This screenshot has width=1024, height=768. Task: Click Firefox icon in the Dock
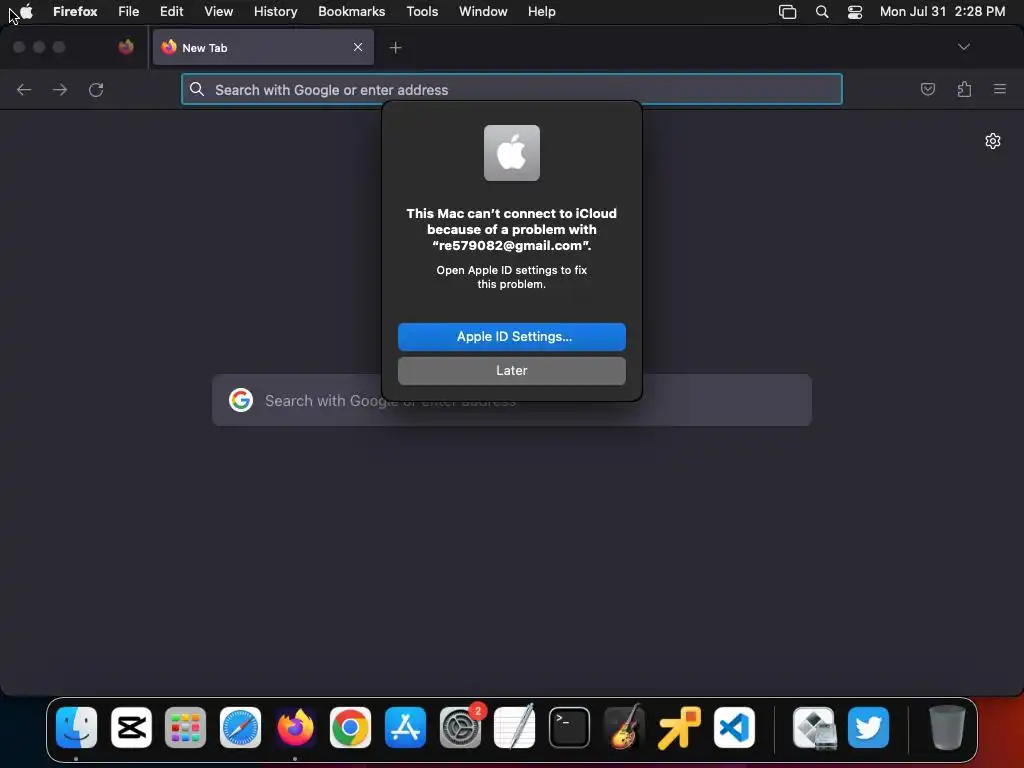tap(295, 727)
